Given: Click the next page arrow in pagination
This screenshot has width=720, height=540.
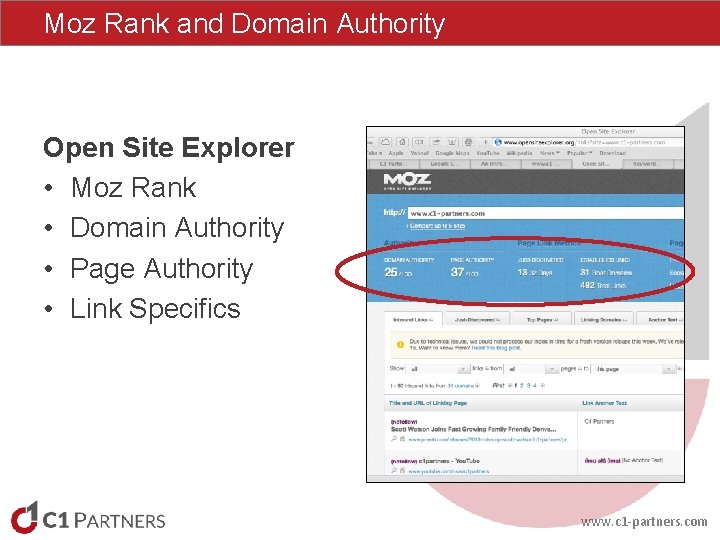Looking at the screenshot, I should 543,386.
